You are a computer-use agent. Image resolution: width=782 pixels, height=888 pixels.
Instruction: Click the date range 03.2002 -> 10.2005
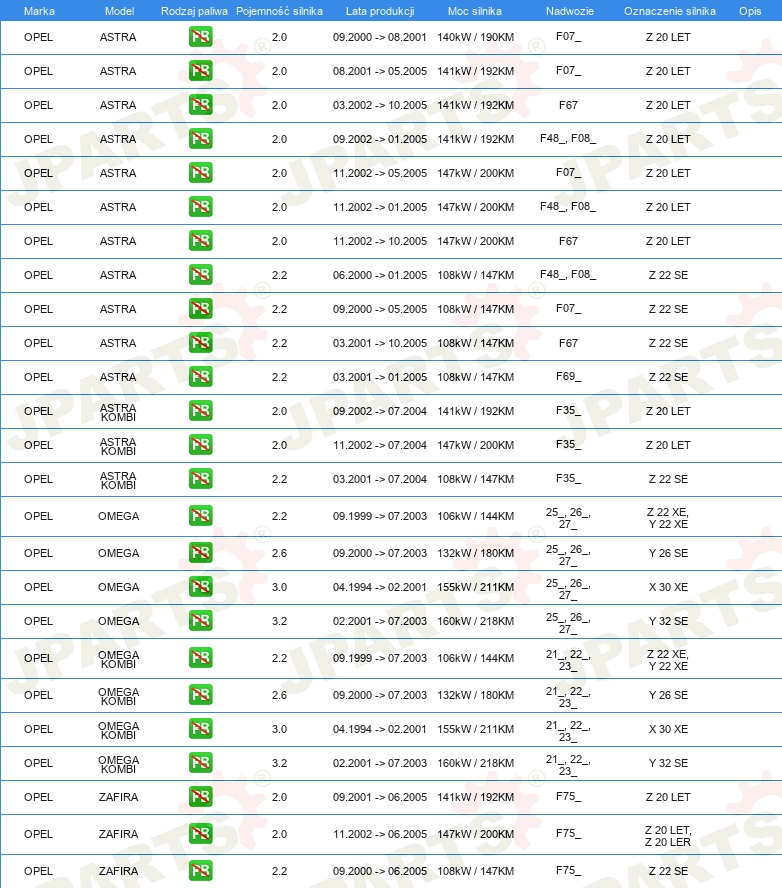point(380,105)
